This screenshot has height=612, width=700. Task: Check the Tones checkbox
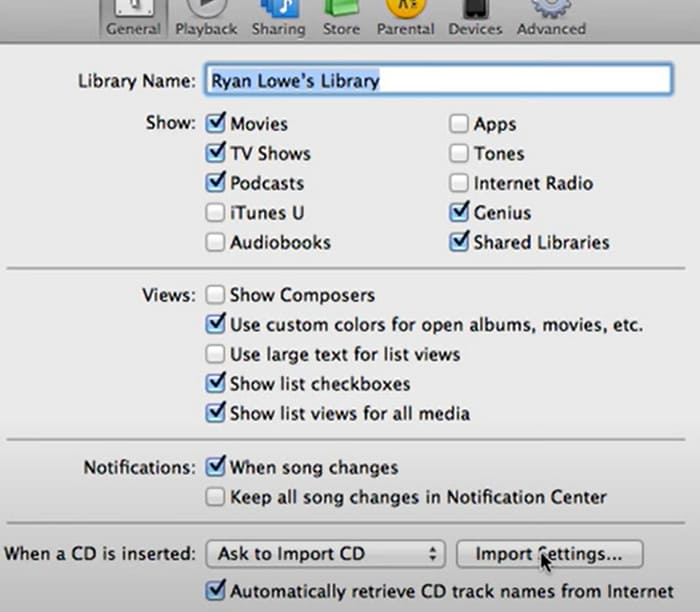[459, 153]
